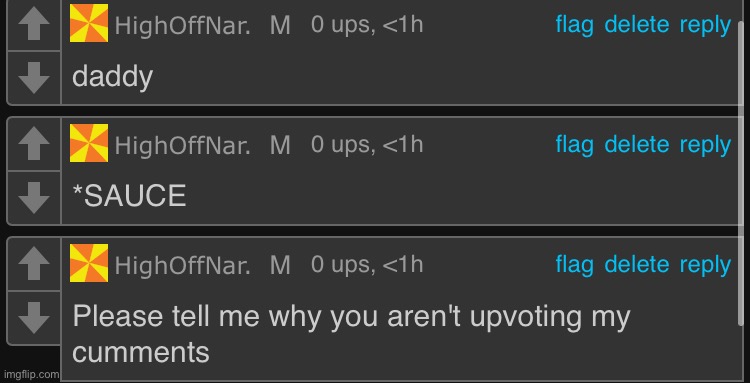Viewport: 750px width, 383px height.
Task: Flag the "daddy" comment
Action: click(574, 25)
